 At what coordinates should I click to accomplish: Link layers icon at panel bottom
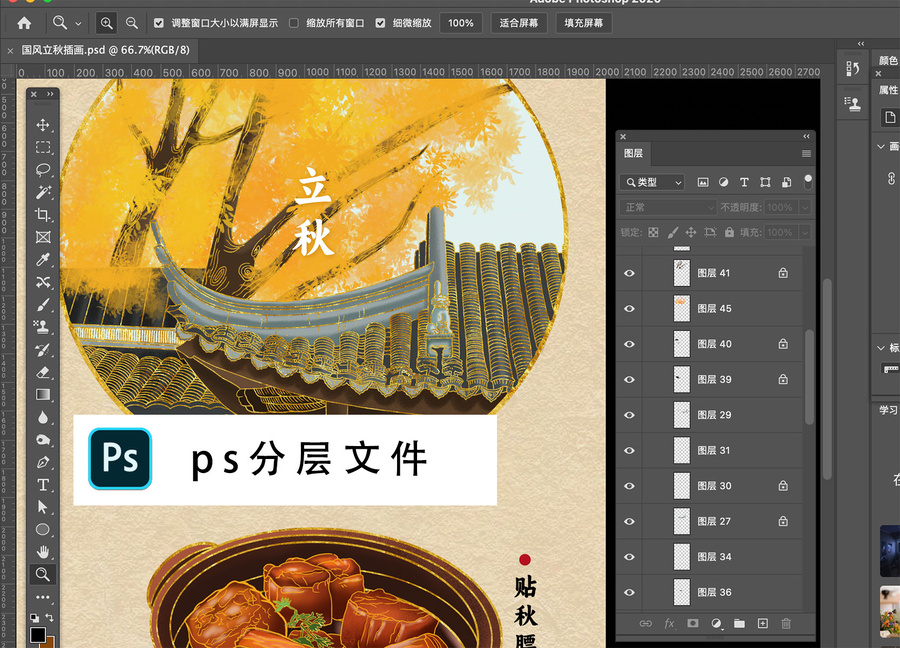[646, 623]
